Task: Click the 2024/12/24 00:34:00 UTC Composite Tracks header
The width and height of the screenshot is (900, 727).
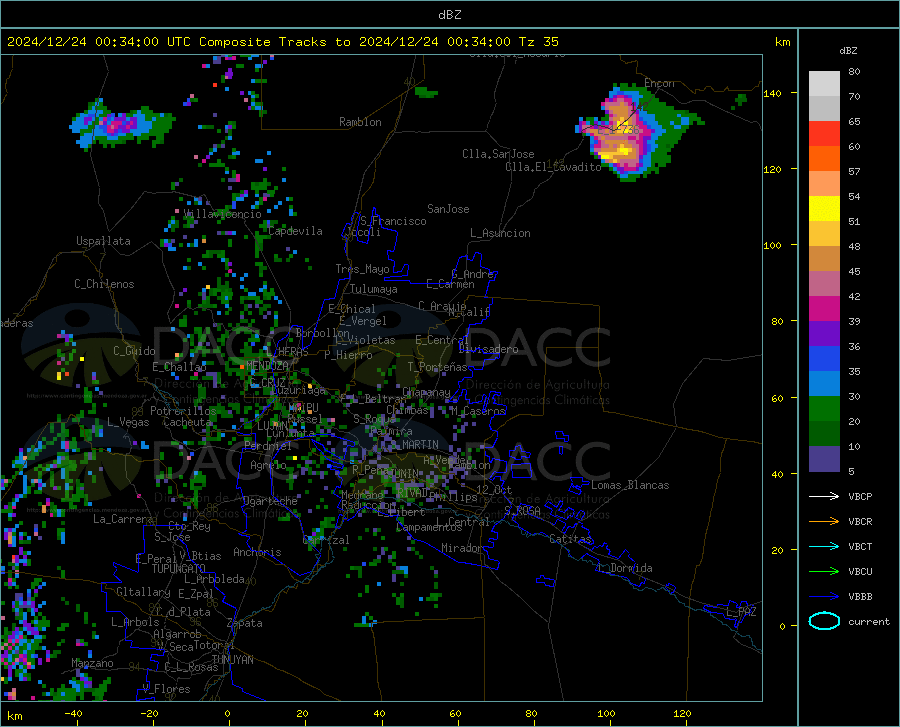Action: tap(283, 42)
